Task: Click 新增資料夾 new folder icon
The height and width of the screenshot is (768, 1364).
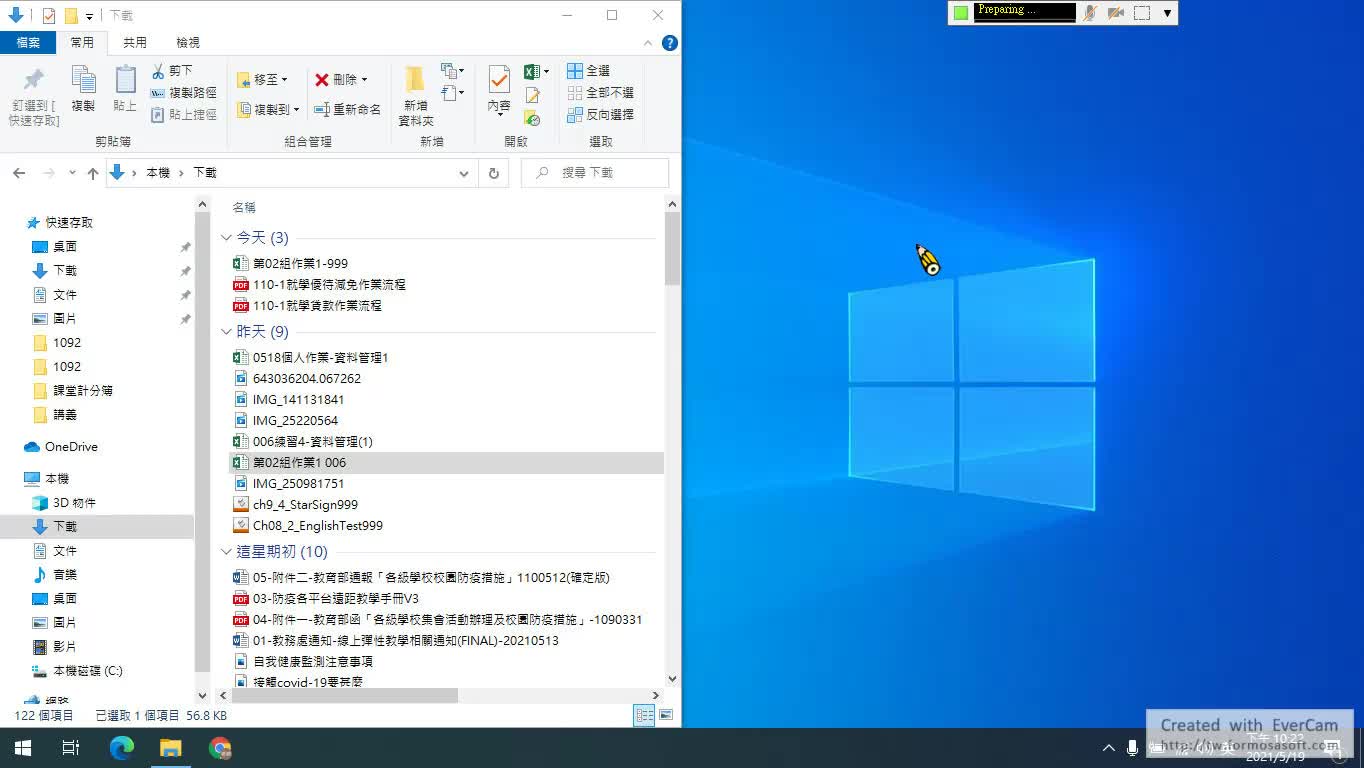Action: (x=415, y=79)
